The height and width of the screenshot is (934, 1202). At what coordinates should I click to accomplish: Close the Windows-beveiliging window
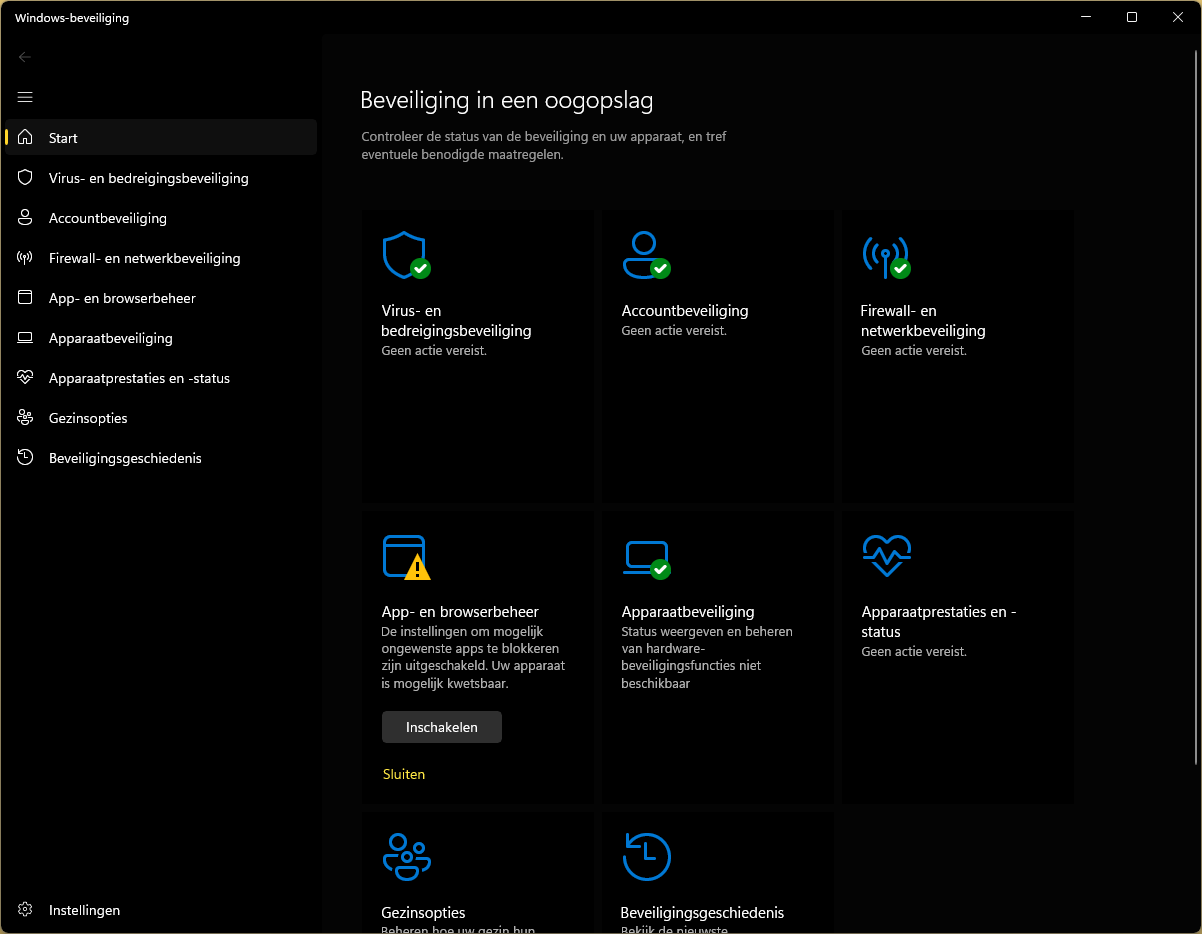click(x=1178, y=17)
